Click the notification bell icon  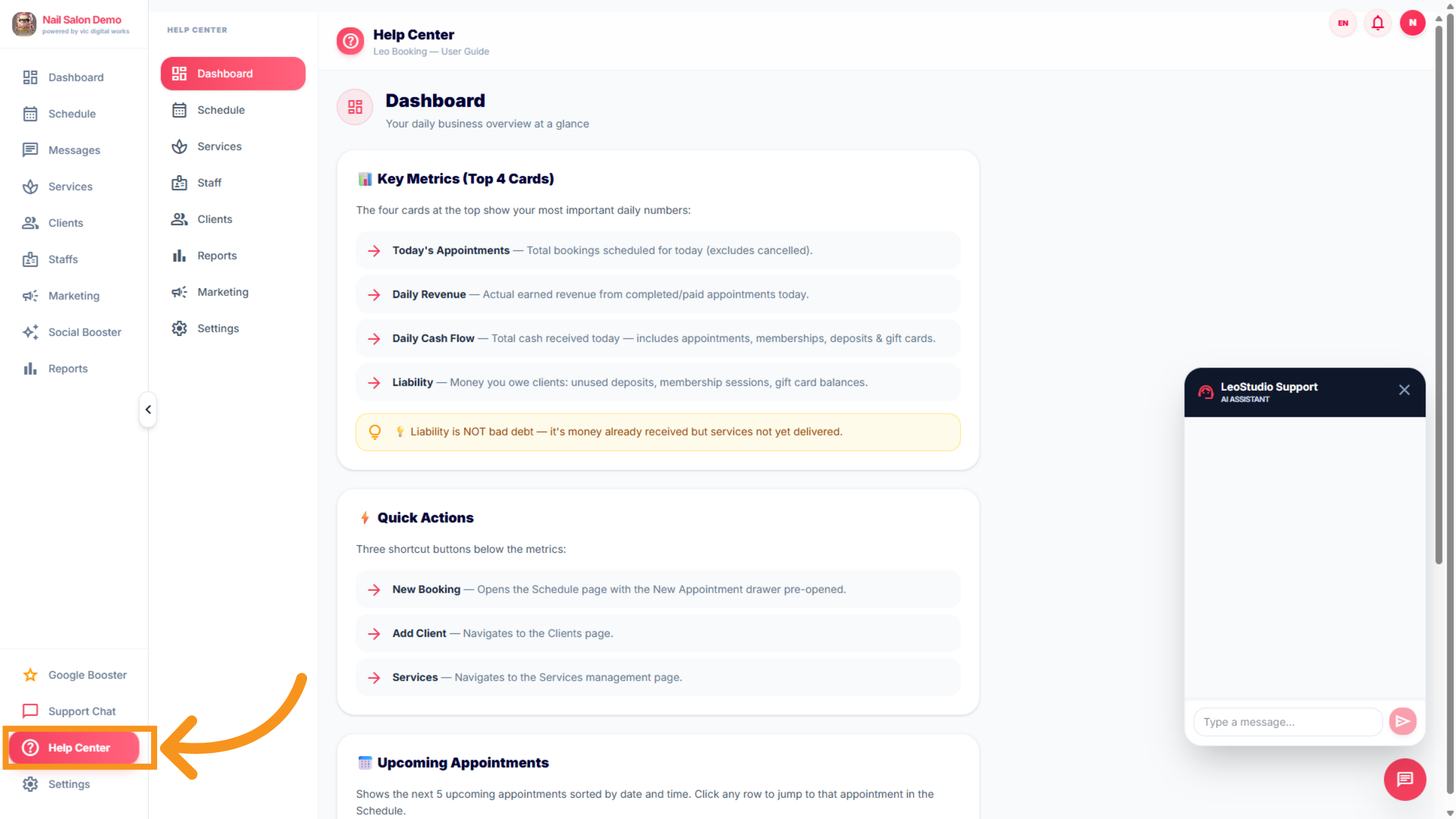(1378, 23)
